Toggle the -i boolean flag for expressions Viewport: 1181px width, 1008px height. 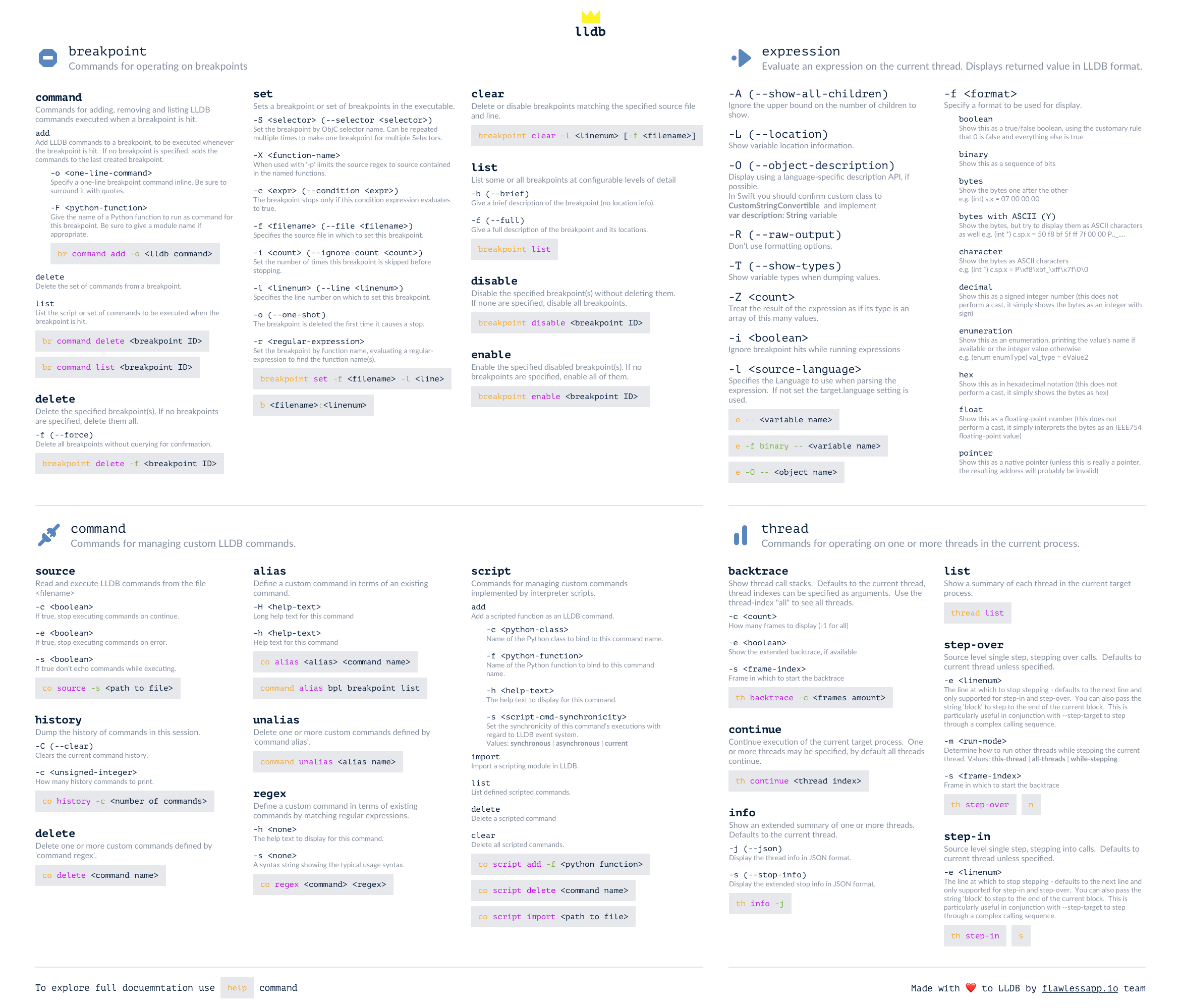768,341
